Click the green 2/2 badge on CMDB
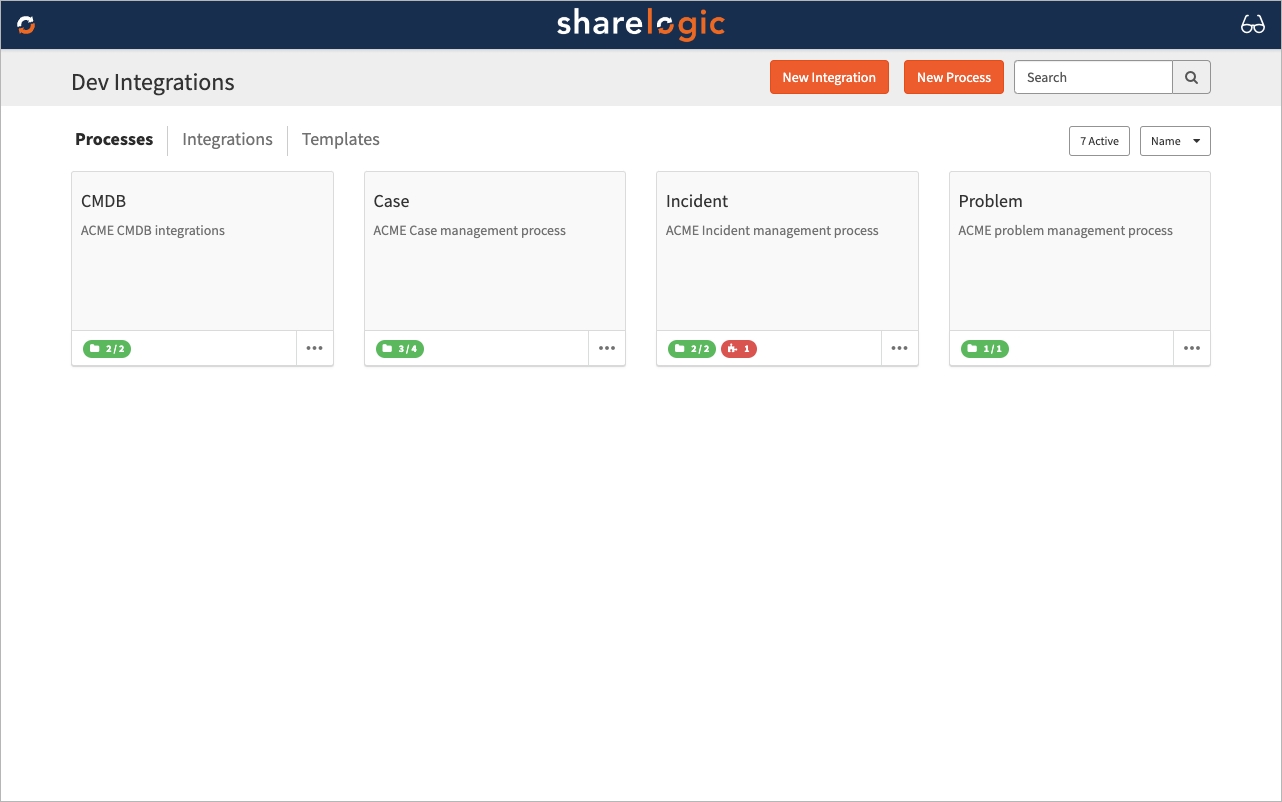 [x=107, y=349]
